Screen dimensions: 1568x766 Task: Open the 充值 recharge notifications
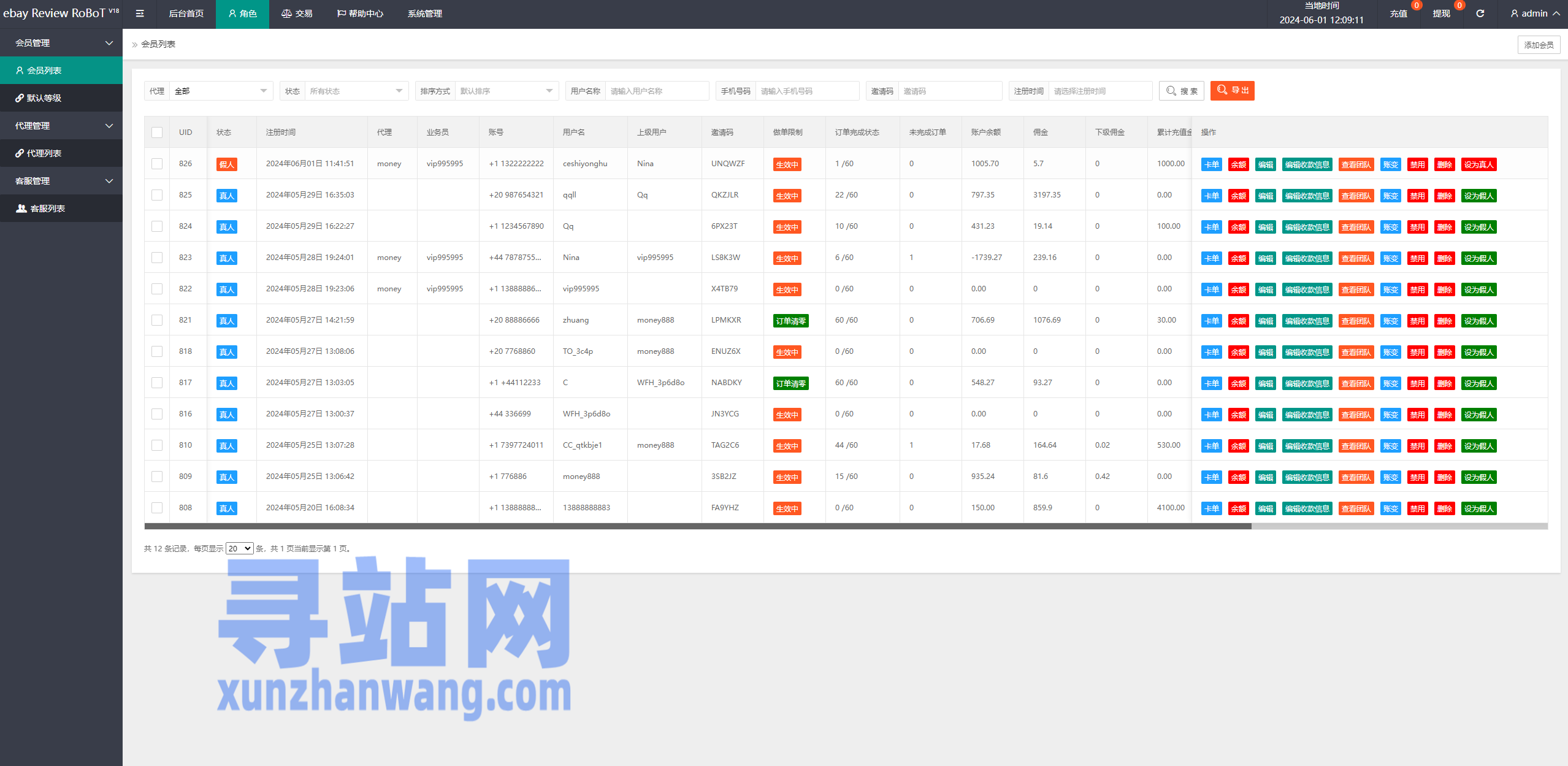(1399, 13)
